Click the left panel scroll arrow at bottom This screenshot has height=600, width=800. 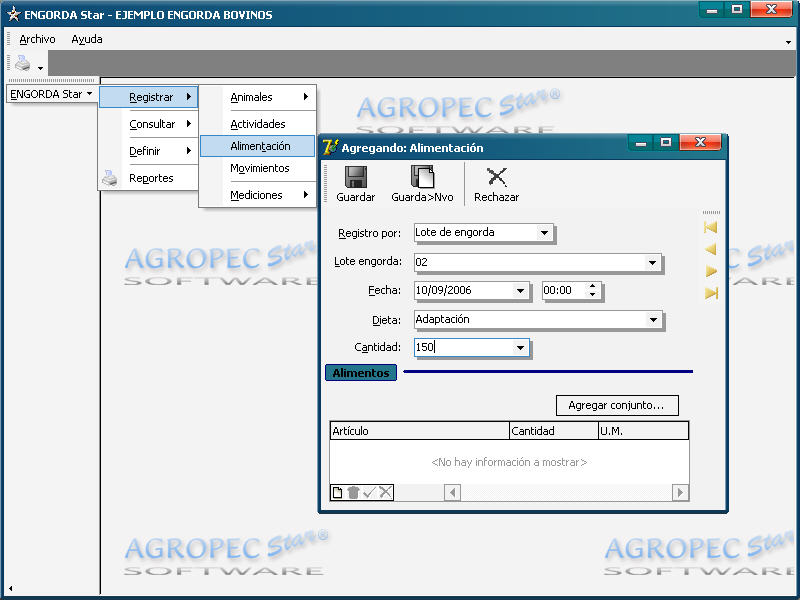[10, 588]
